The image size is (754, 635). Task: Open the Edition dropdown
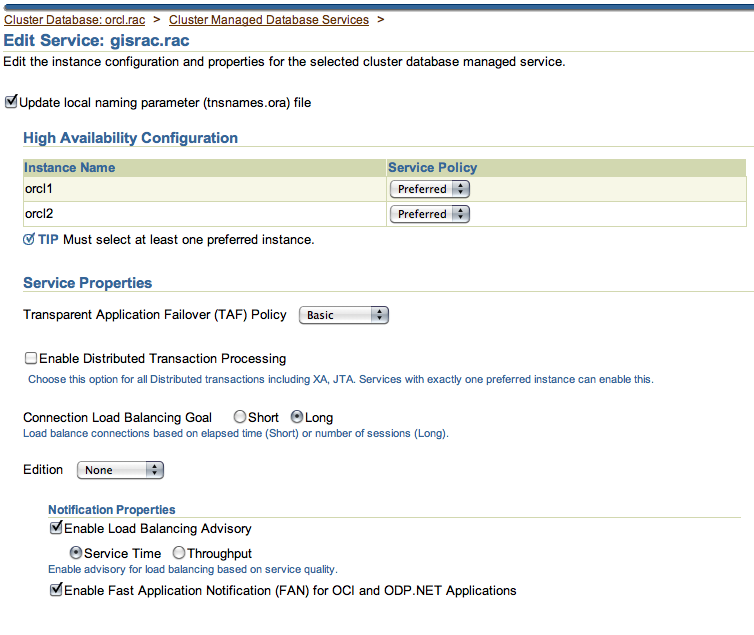click(120, 470)
